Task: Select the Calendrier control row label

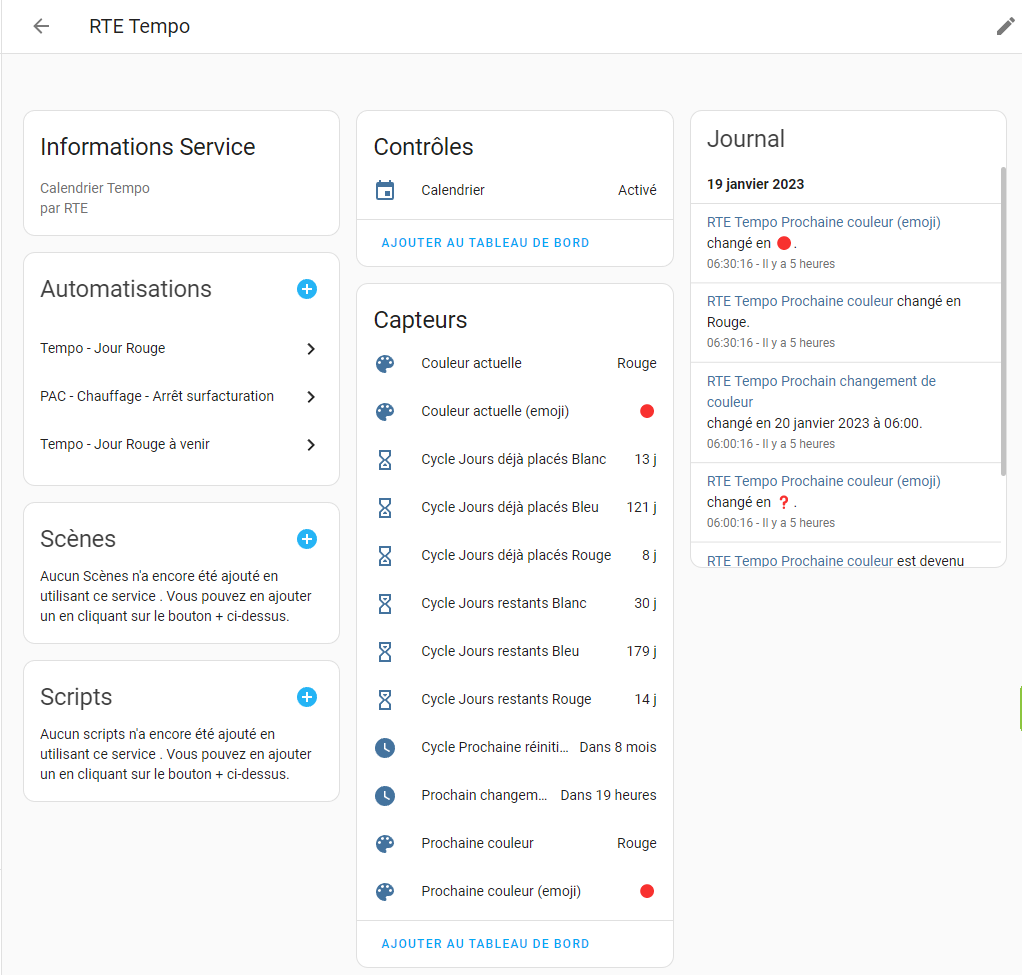Action: click(453, 190)
